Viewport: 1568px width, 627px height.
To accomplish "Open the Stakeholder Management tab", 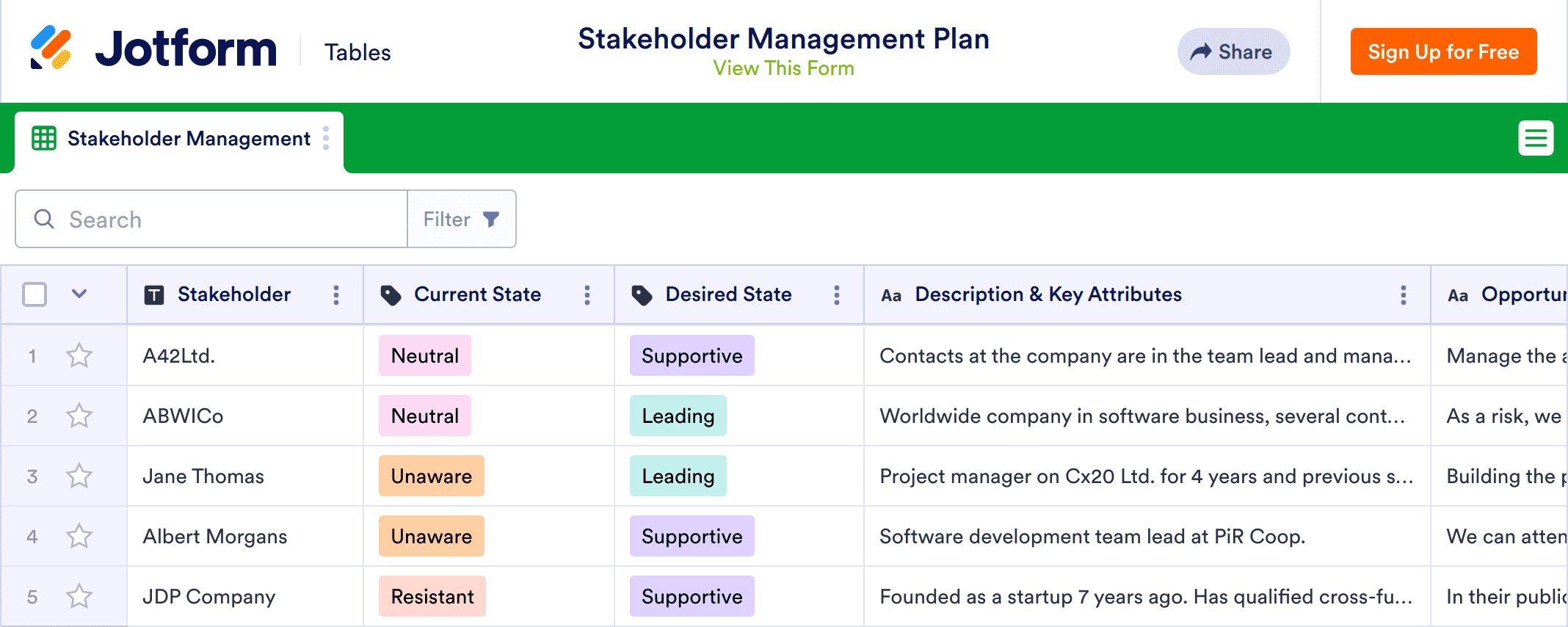I will tap(188, 139).
